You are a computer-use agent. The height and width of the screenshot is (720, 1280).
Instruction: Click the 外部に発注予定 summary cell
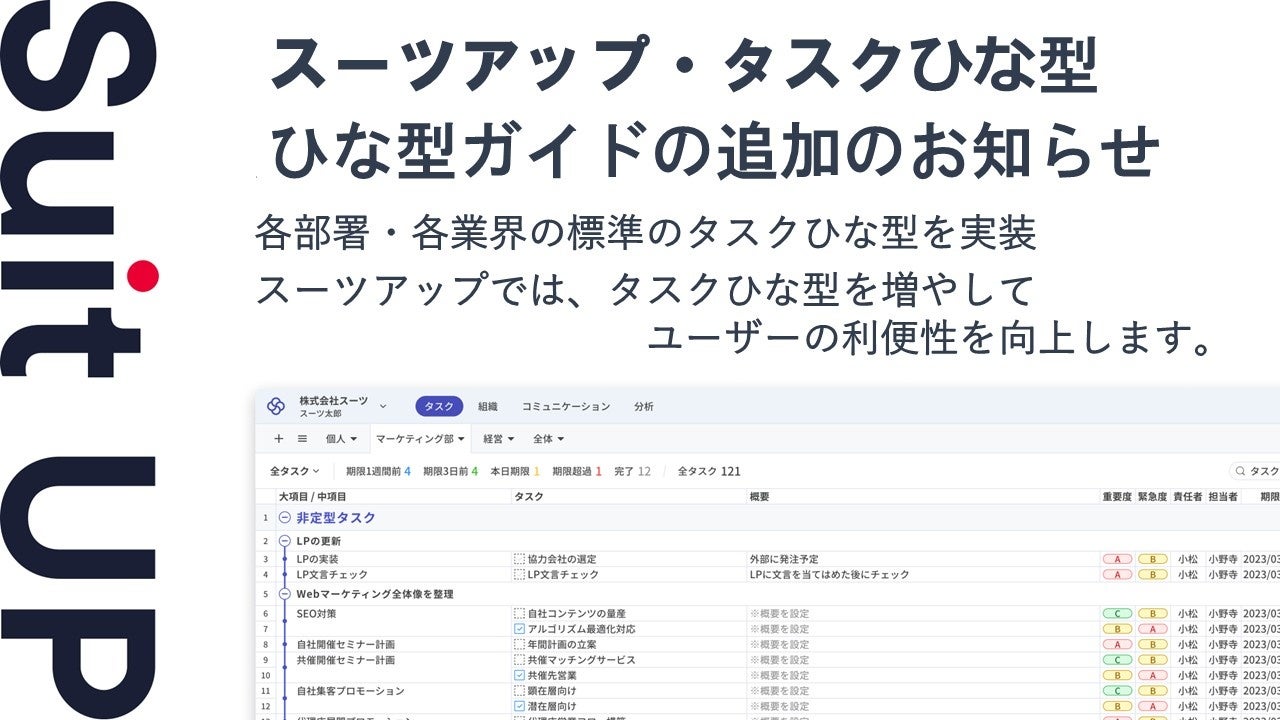[x=784, y=560]
